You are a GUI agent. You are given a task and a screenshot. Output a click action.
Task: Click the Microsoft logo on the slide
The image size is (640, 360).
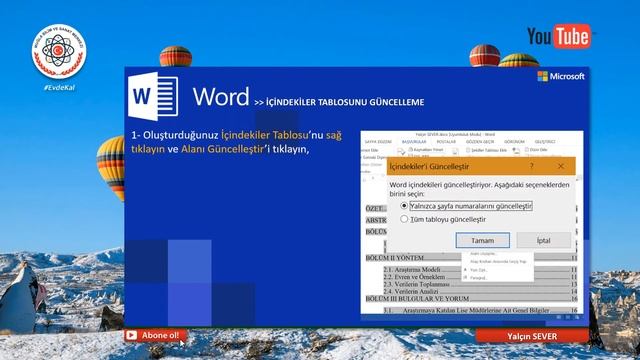[561, 76]
